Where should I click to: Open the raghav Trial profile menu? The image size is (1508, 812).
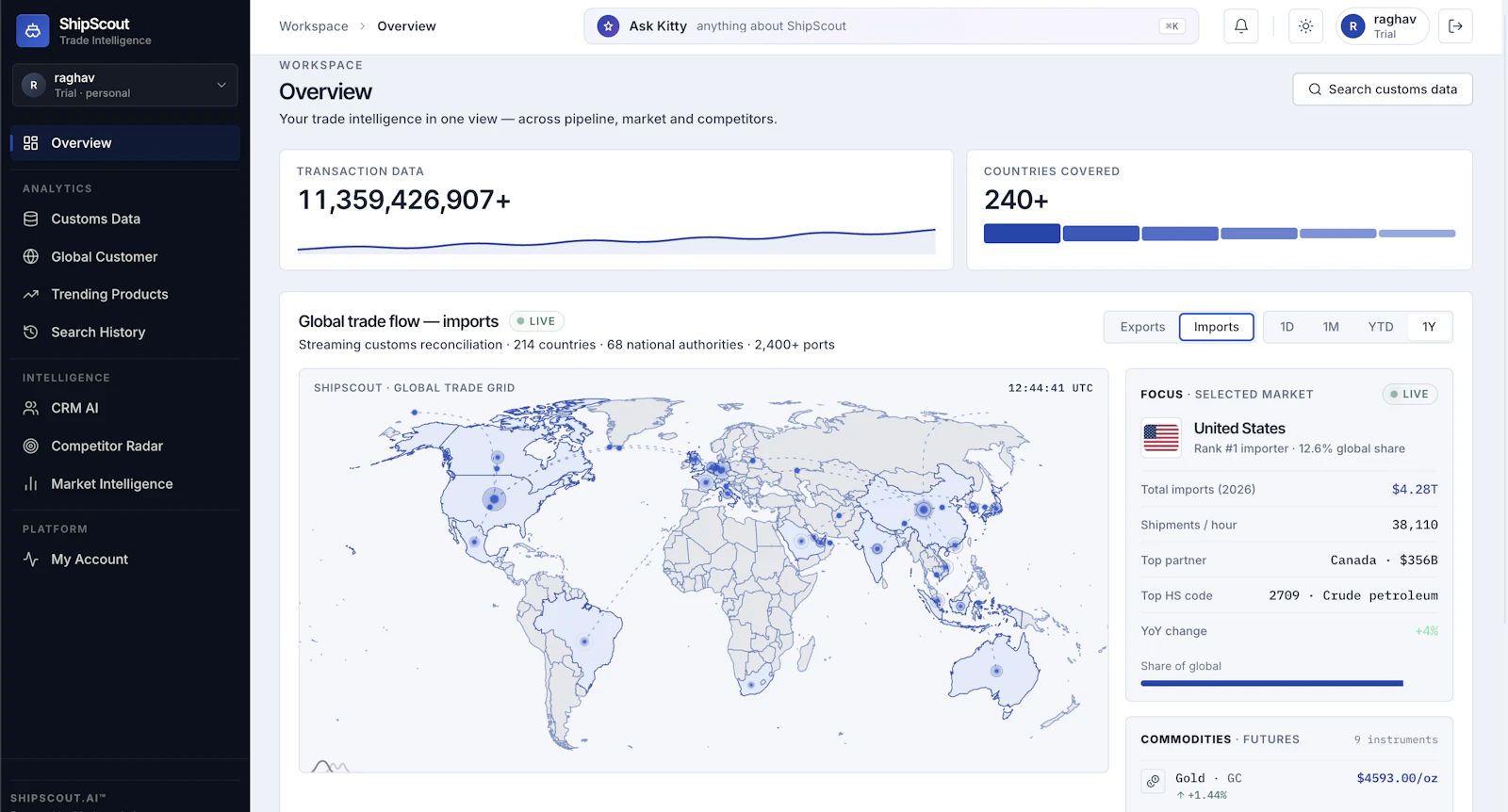(1383, 26)
